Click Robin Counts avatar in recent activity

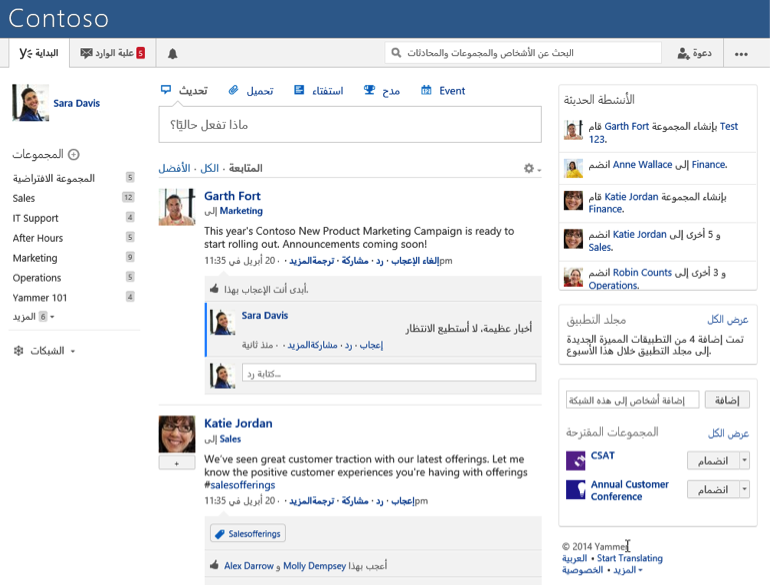pyautogui.click(x=573, y=277)
